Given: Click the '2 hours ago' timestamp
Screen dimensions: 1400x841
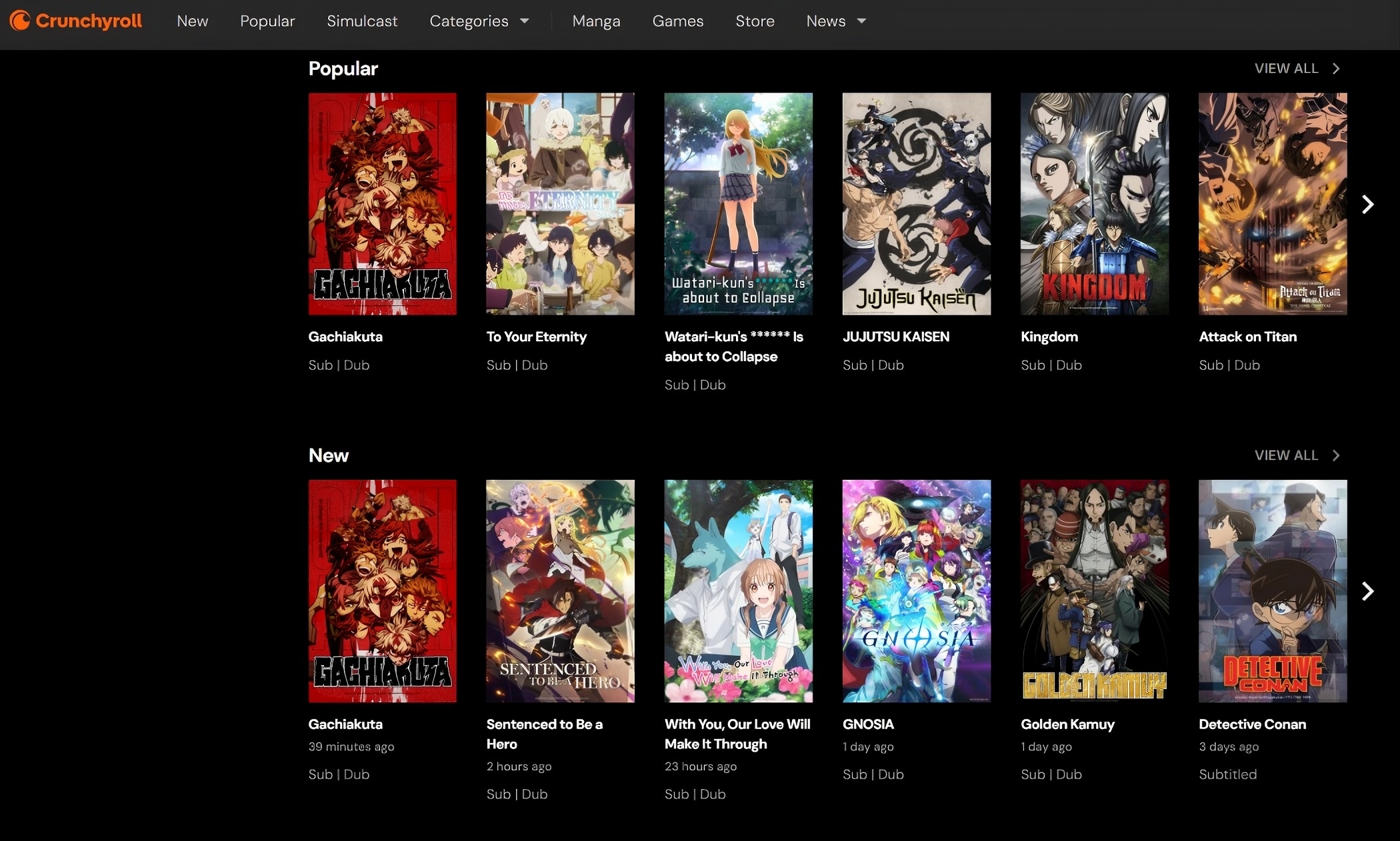Looking at the screenshot, I should coord(519,766).
